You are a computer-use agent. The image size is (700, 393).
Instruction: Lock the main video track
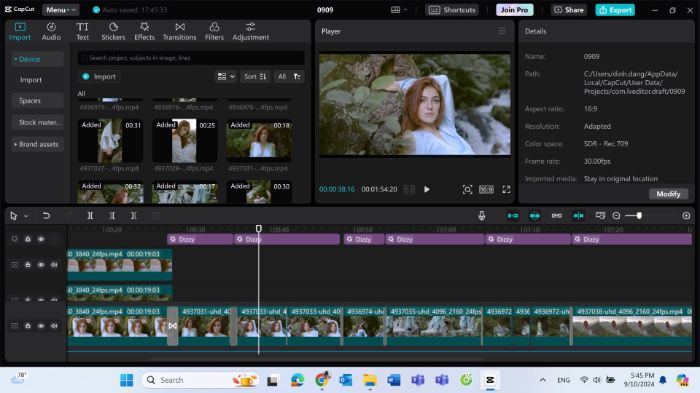coord(28,326)
